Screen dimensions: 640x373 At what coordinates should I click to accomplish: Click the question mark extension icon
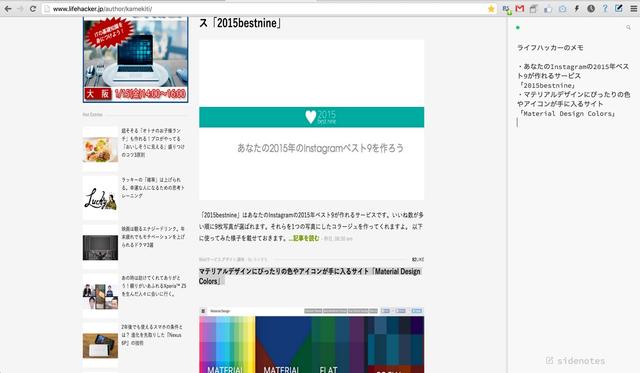(605, 9)
